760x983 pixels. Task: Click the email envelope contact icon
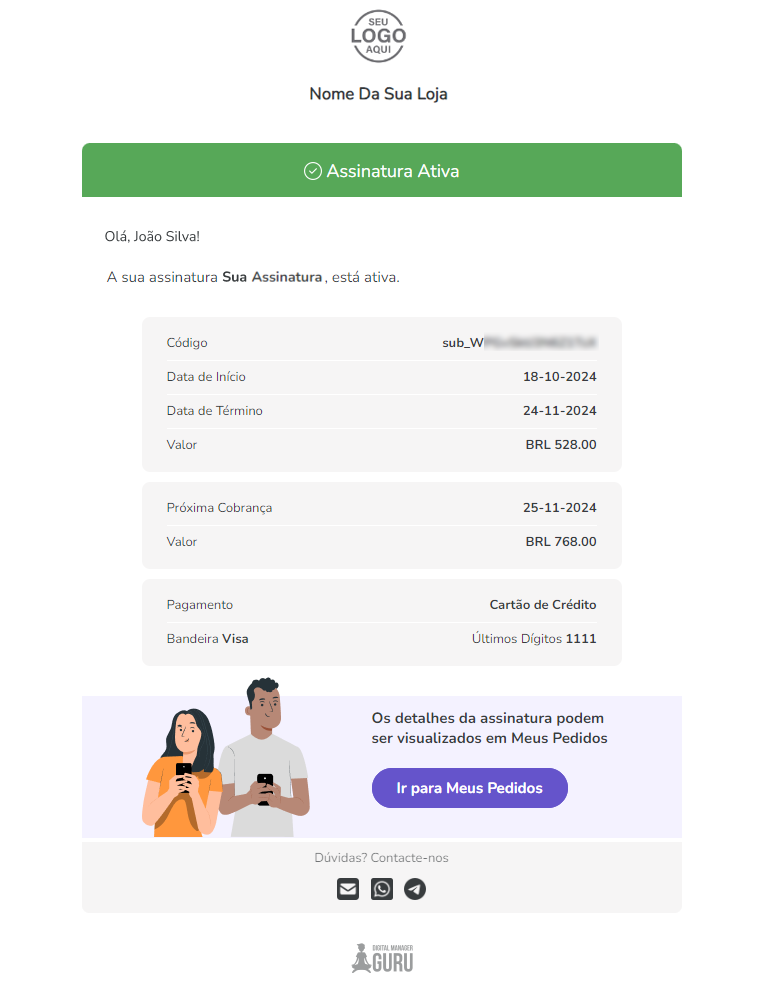click(348, 889)
